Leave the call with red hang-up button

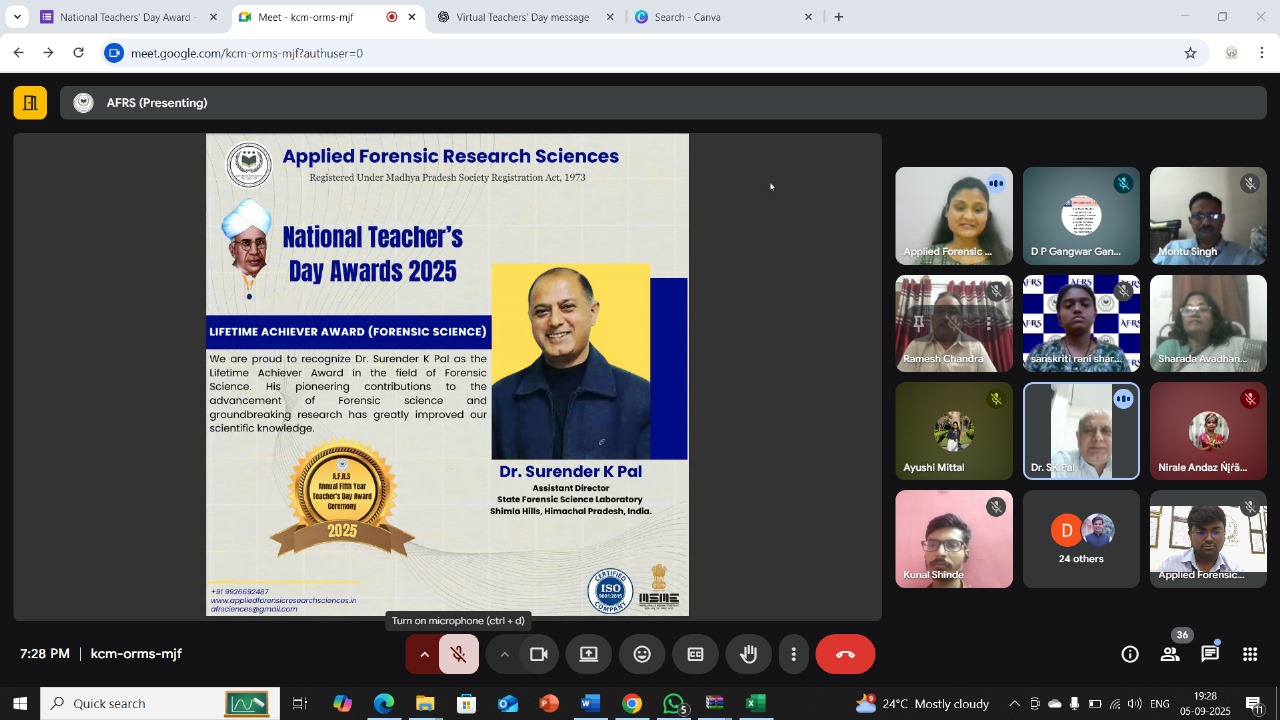click(845, 655)
